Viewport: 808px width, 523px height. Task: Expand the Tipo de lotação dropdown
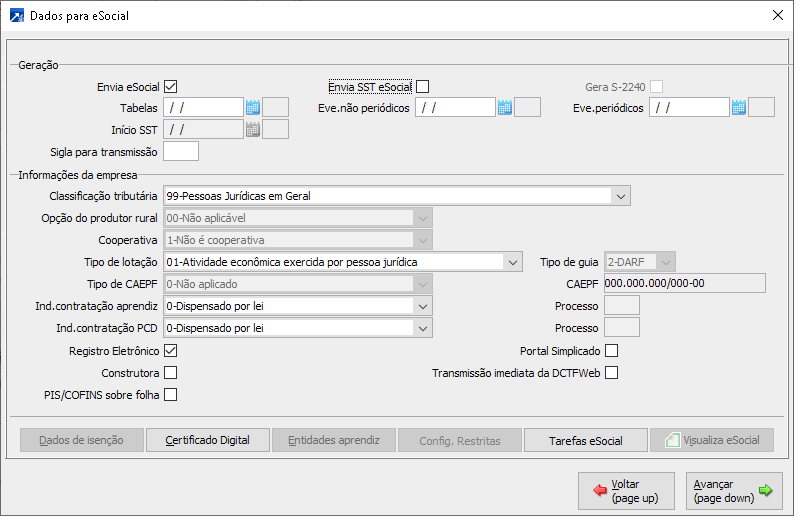(x=513, y=262)
